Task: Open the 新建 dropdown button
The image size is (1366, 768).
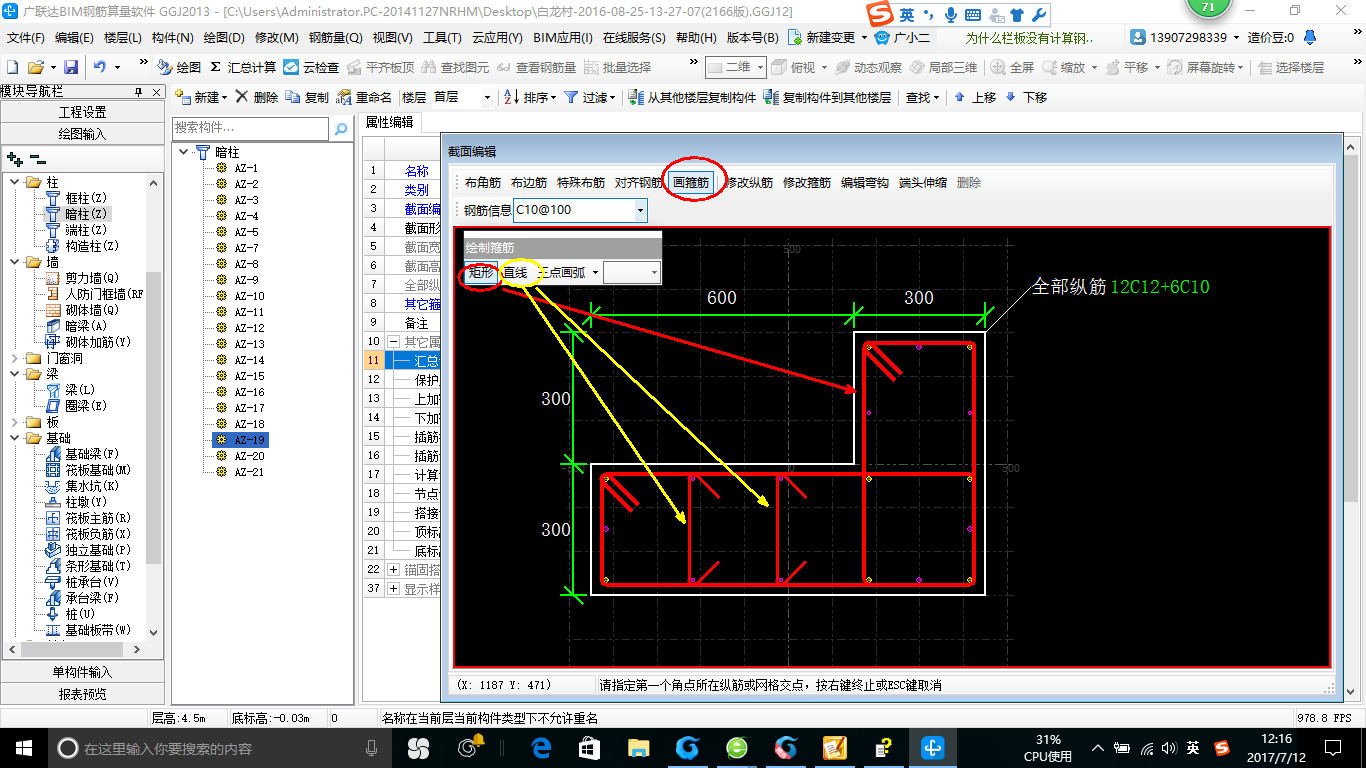Action: tap(202, 97)
